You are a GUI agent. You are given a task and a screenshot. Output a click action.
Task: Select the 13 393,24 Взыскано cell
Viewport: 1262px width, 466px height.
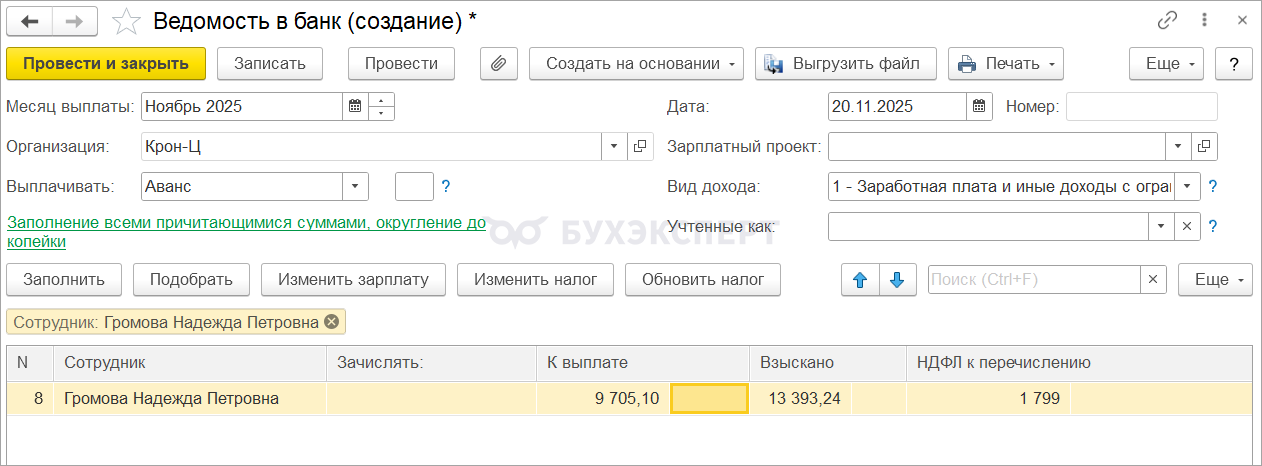click(x=800, y=399)
